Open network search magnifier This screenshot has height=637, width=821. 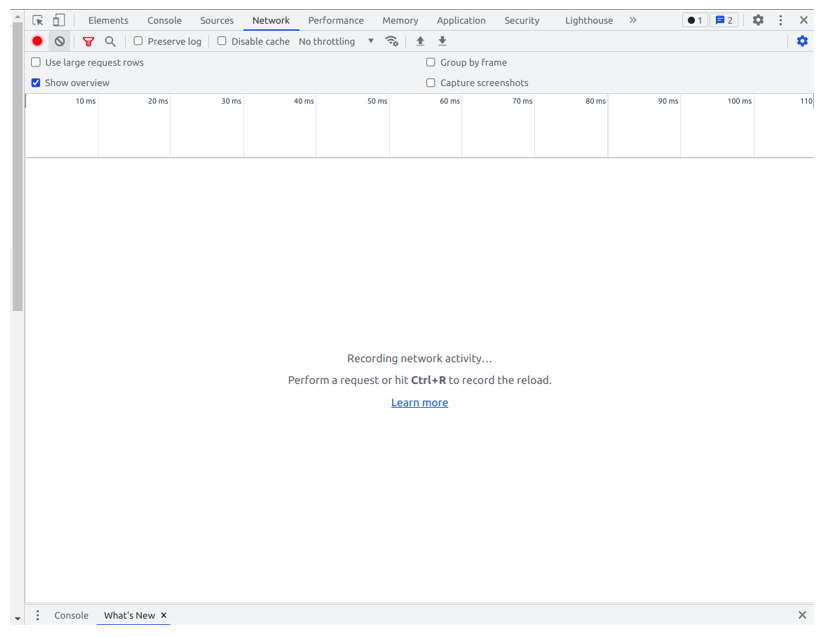click(110, 41)
